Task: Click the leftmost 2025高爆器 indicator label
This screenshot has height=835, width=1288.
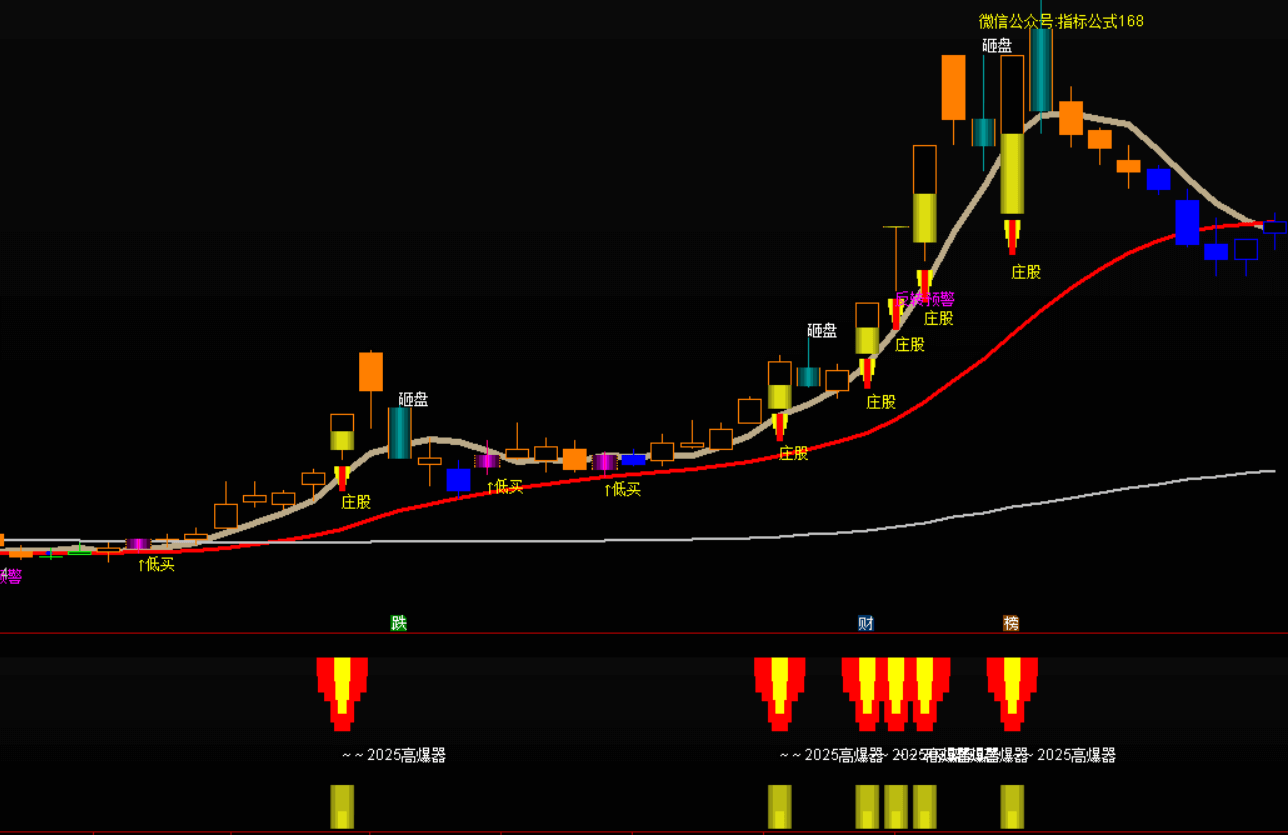Action: coord(394,755)
